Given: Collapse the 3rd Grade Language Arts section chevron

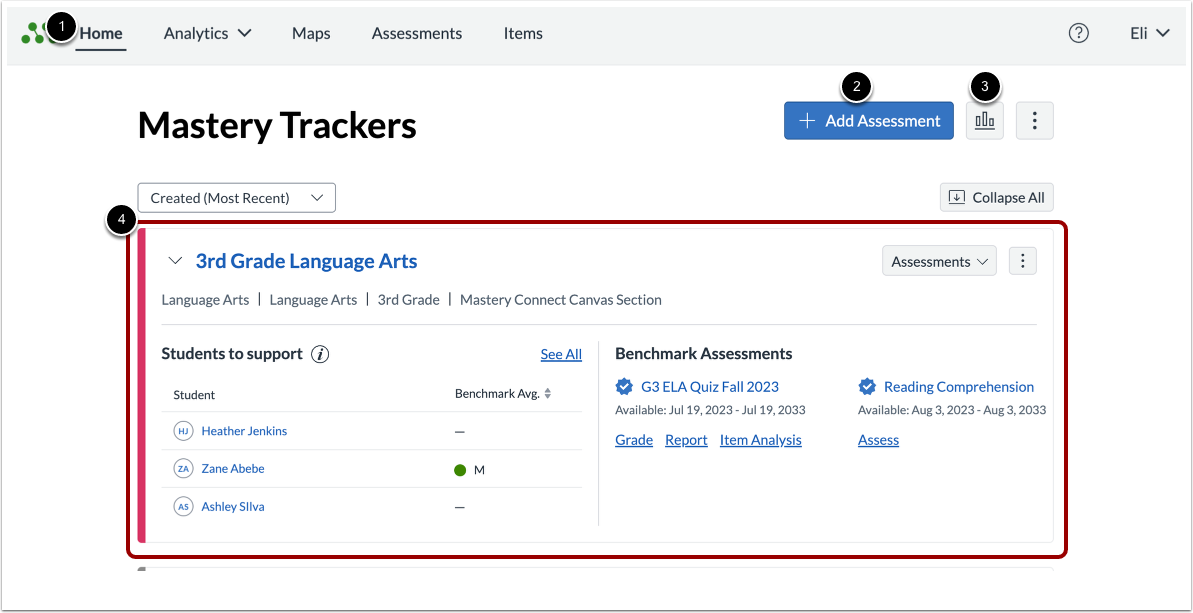Looking at the screenshot, I should [175, 260].
